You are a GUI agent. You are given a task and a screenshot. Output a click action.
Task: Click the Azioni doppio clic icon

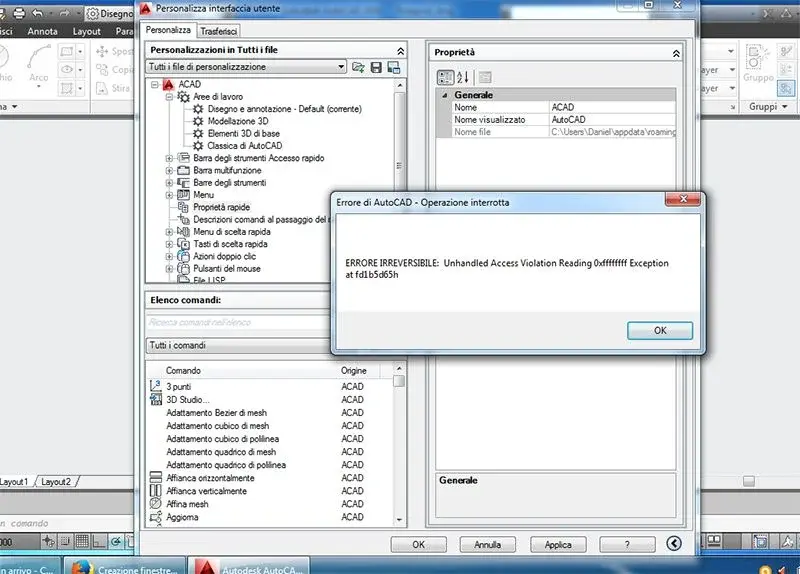[183, 256]
